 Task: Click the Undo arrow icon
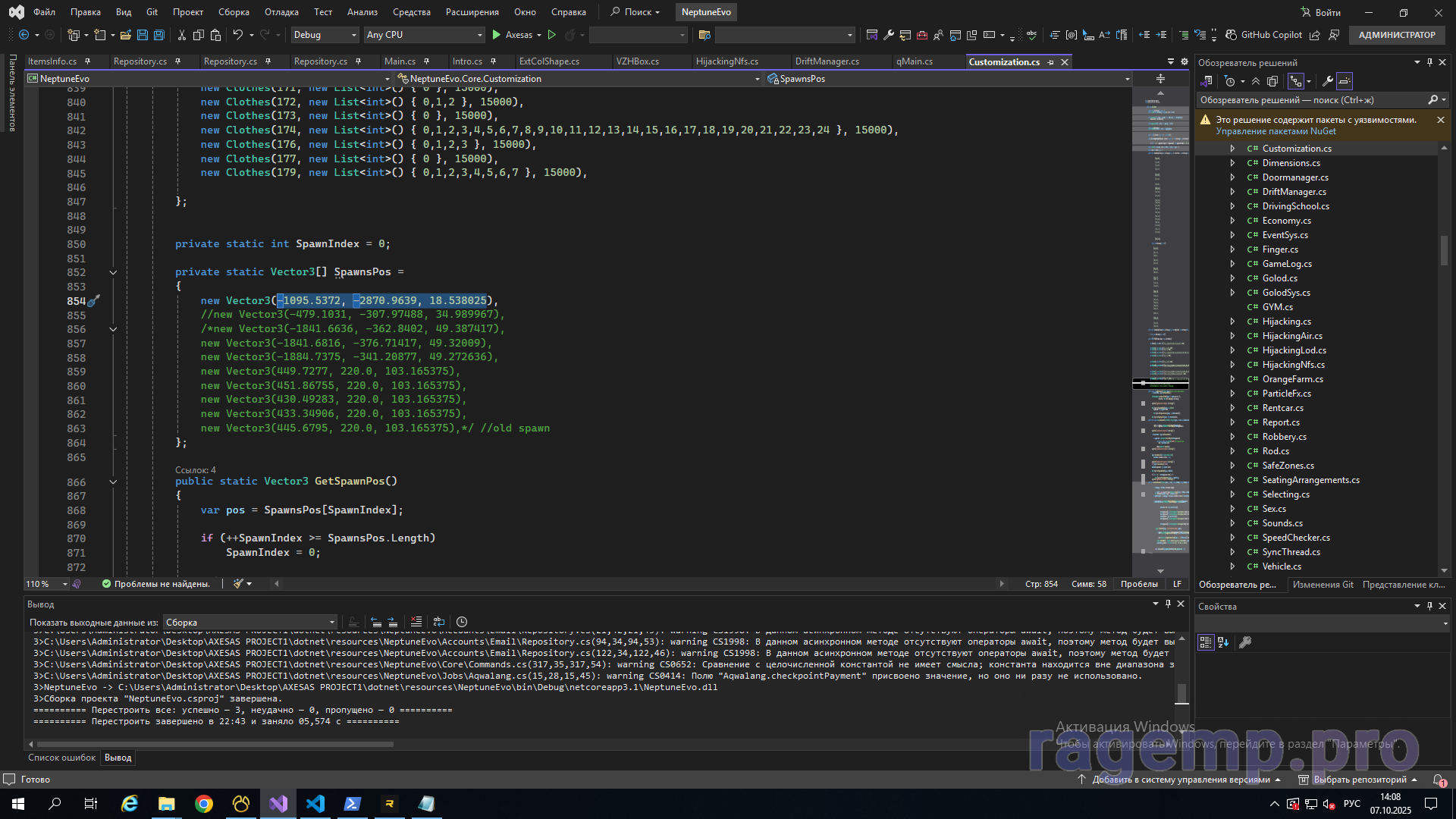pyautogui.click(x=237, y=35)
